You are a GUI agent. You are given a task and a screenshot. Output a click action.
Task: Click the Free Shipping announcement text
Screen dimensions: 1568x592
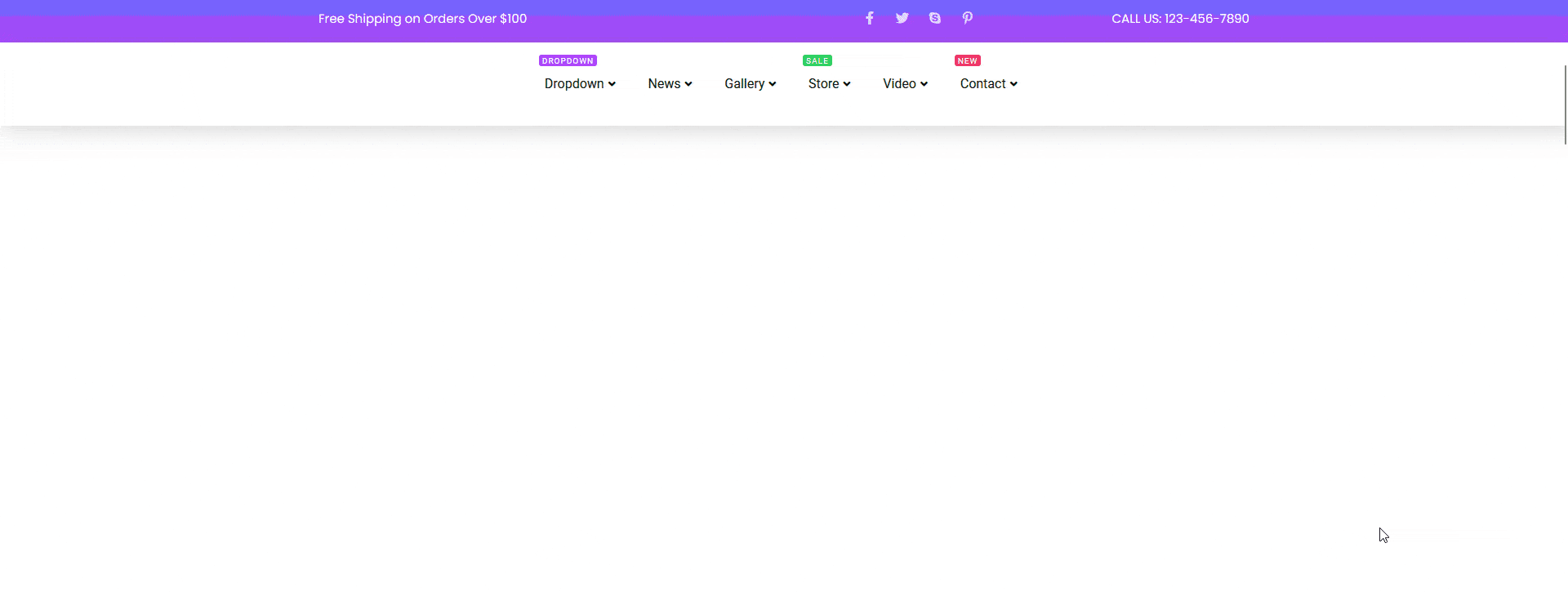point(422,19)
